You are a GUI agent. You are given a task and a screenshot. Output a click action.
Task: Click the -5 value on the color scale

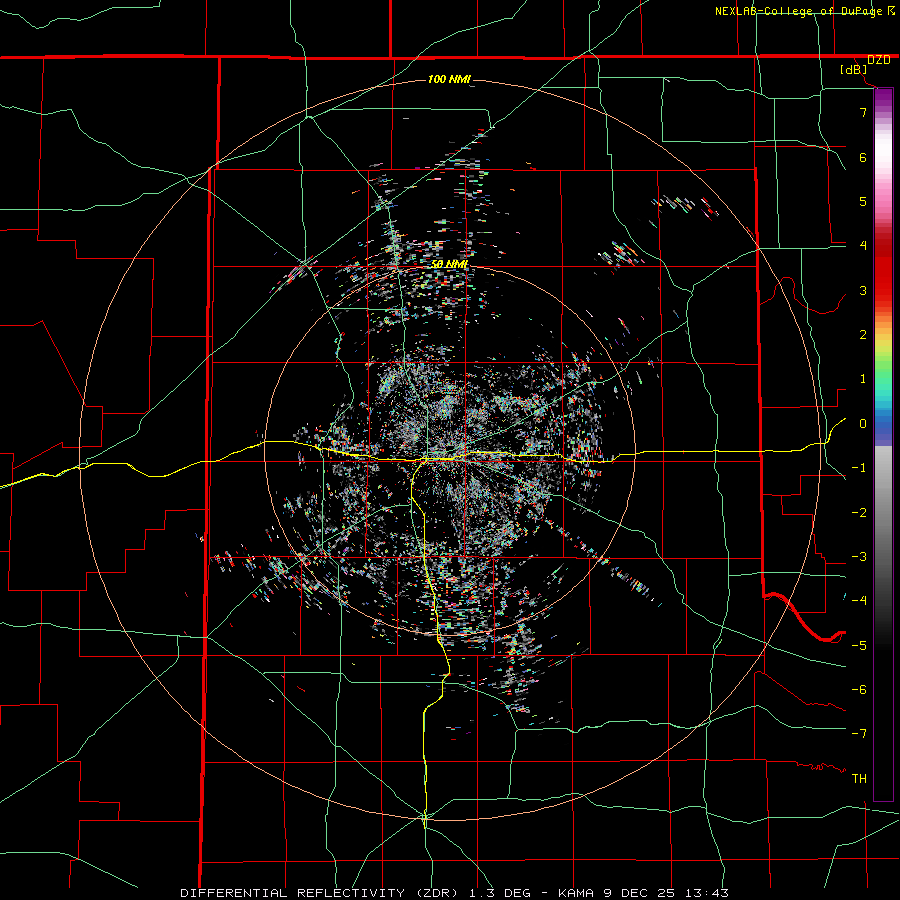(859, 646)
